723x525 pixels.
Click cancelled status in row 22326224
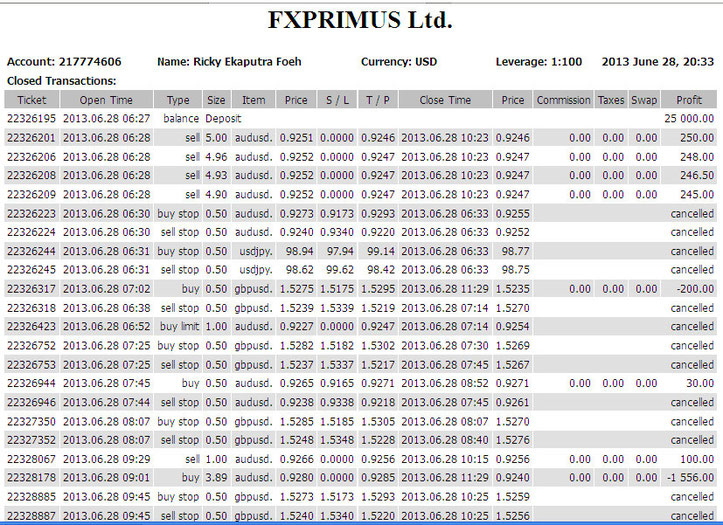(x=692, y=232)
